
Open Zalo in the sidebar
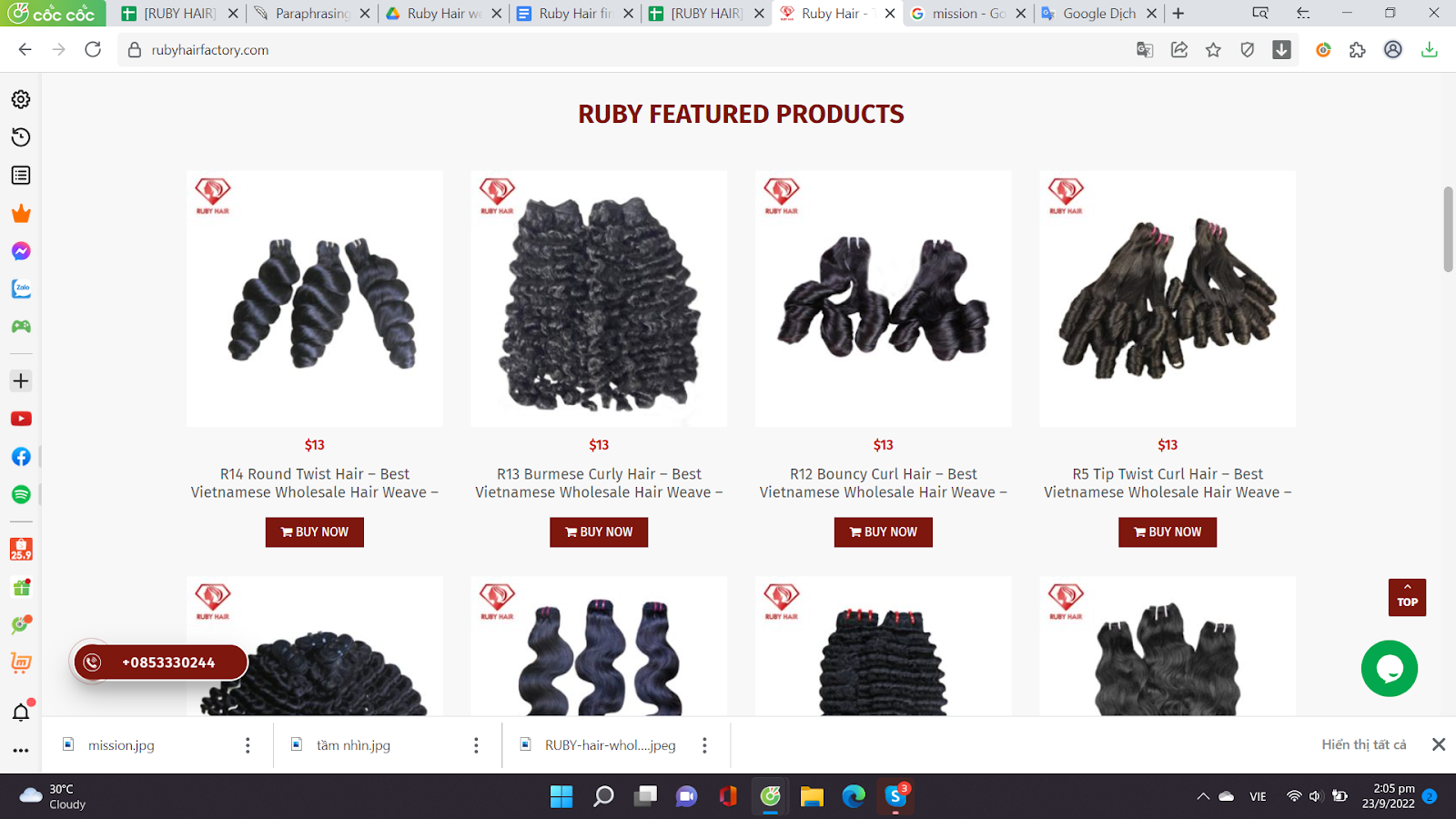pos(21,288)
